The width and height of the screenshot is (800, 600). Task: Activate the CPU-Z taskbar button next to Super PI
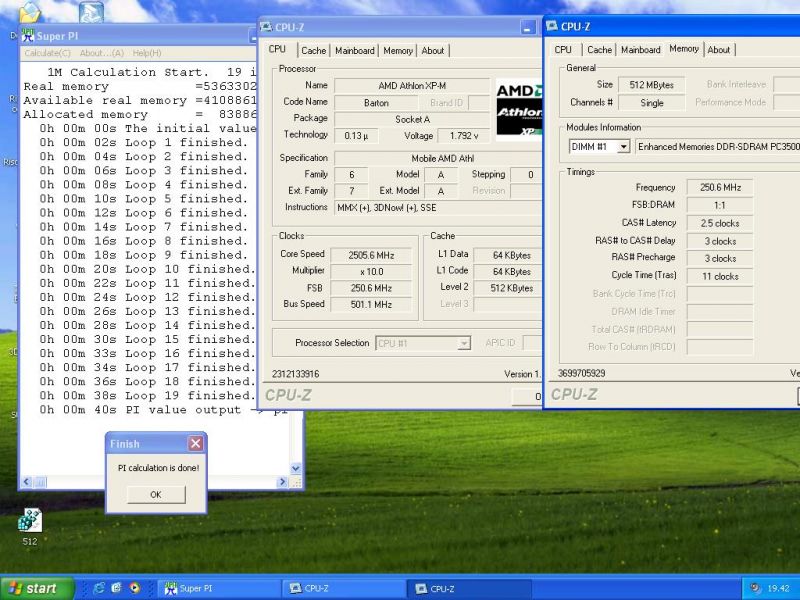[x=343, y=588]
